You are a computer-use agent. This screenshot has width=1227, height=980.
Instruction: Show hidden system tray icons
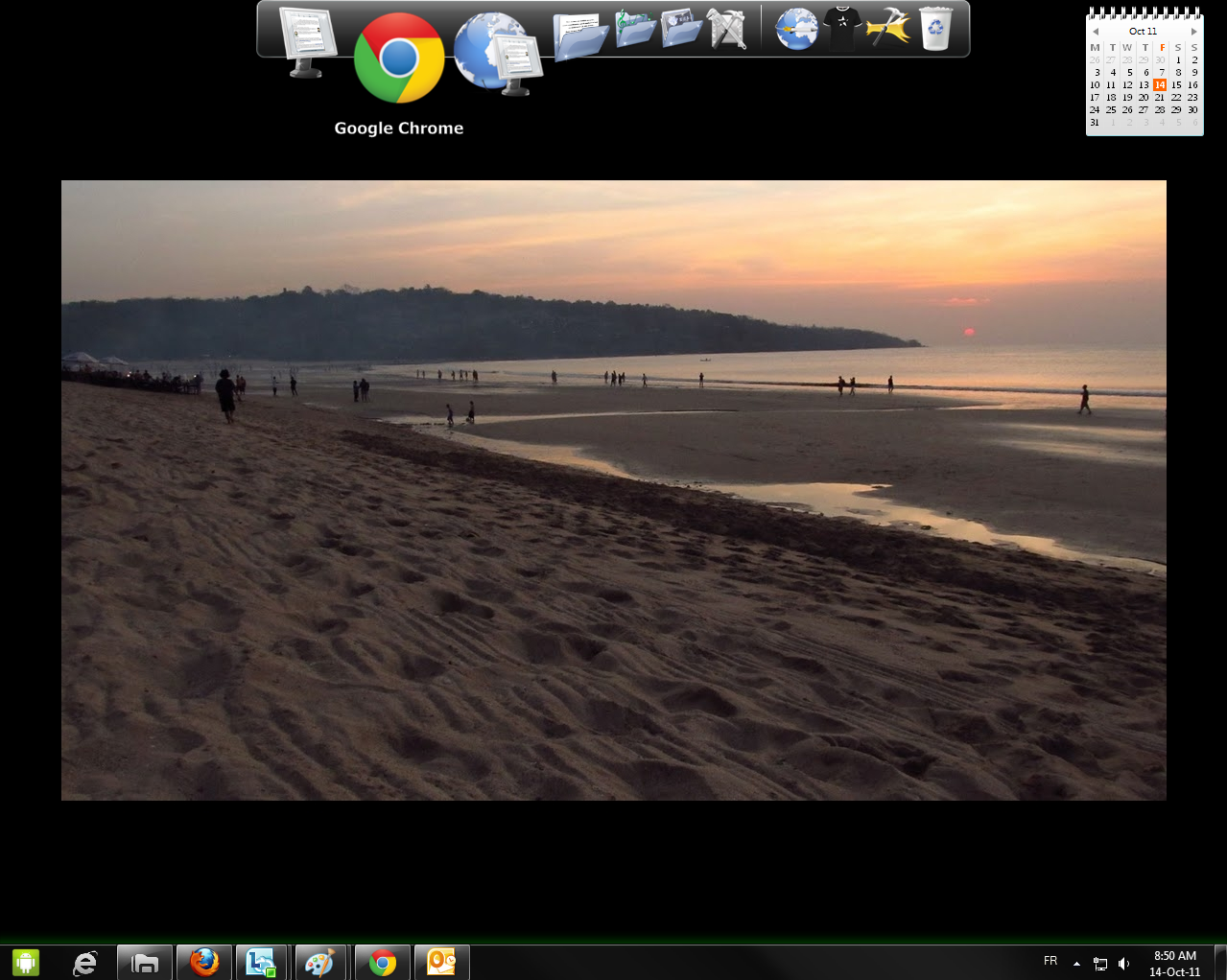tap(1076, 964)
